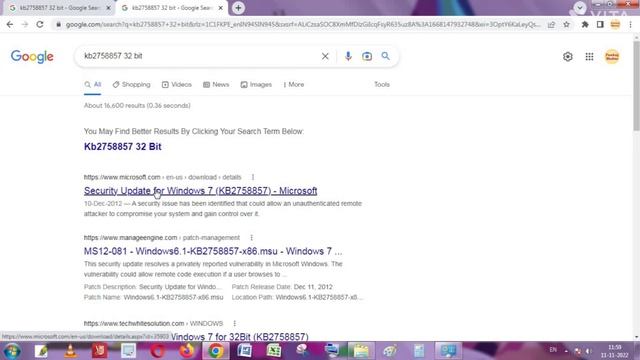Click the 'Kb2758857 32 Bit' suggestion link

point(122,147)
